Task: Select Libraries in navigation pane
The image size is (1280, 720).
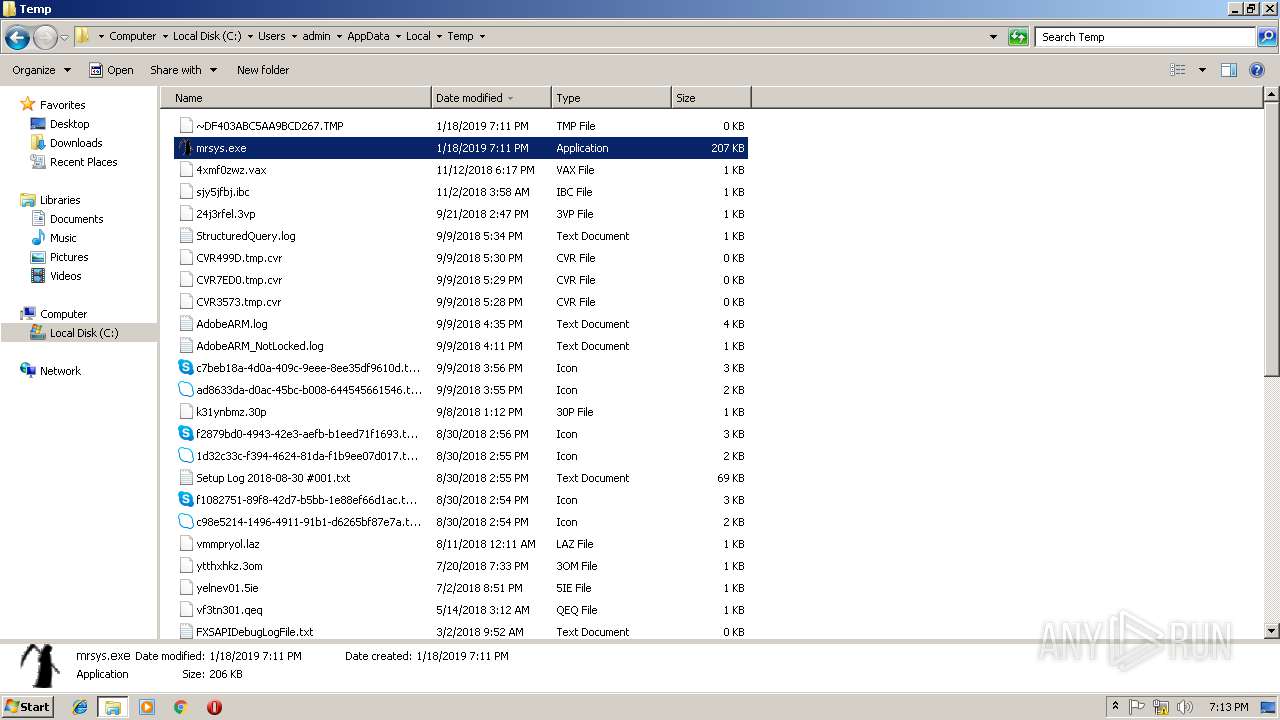Action: 60,200
